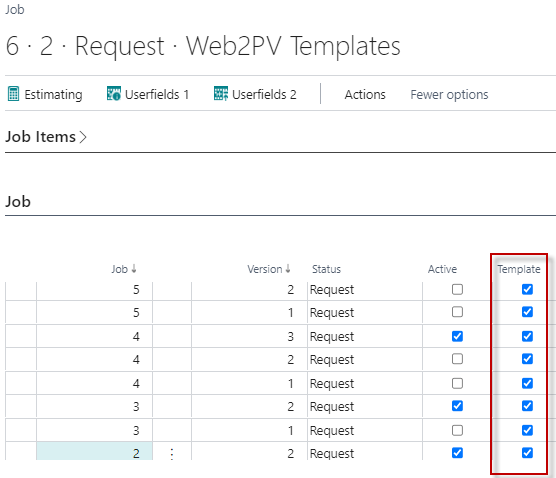Select Job cell for job 5 version 1
556x478 pixels.
[94, 312]
